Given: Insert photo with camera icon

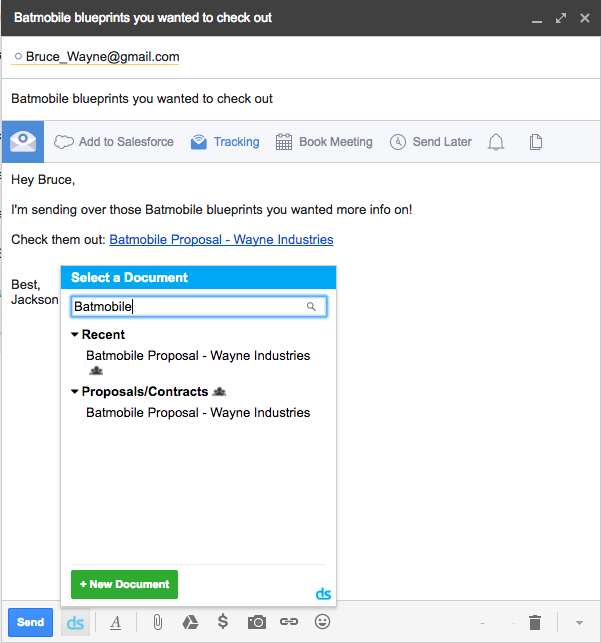Looking at the screenshot, I should point(257,622).
